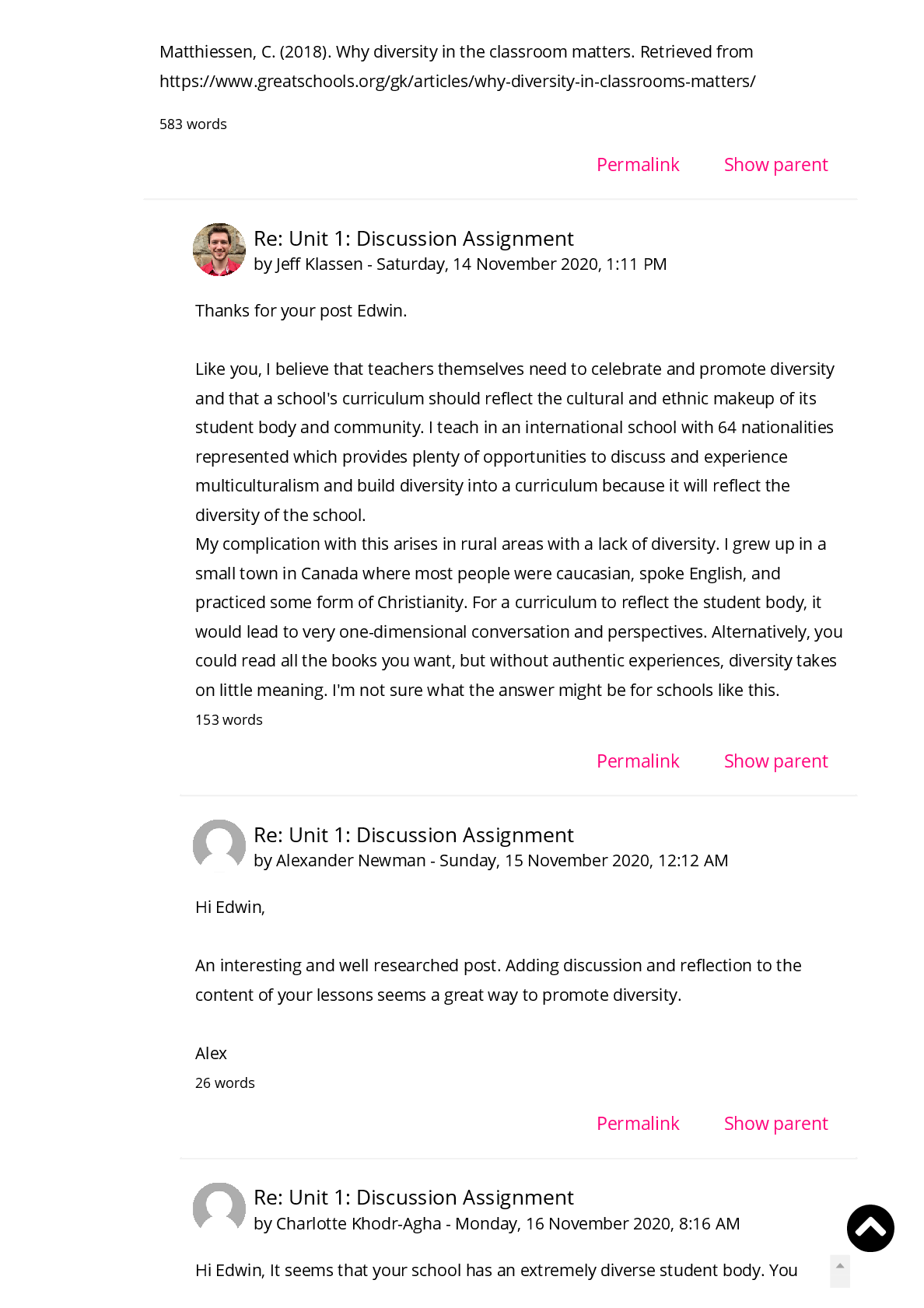Click the 153 words count label
The width and height of the screenshot is (924, 1308).
click(229, 720)
